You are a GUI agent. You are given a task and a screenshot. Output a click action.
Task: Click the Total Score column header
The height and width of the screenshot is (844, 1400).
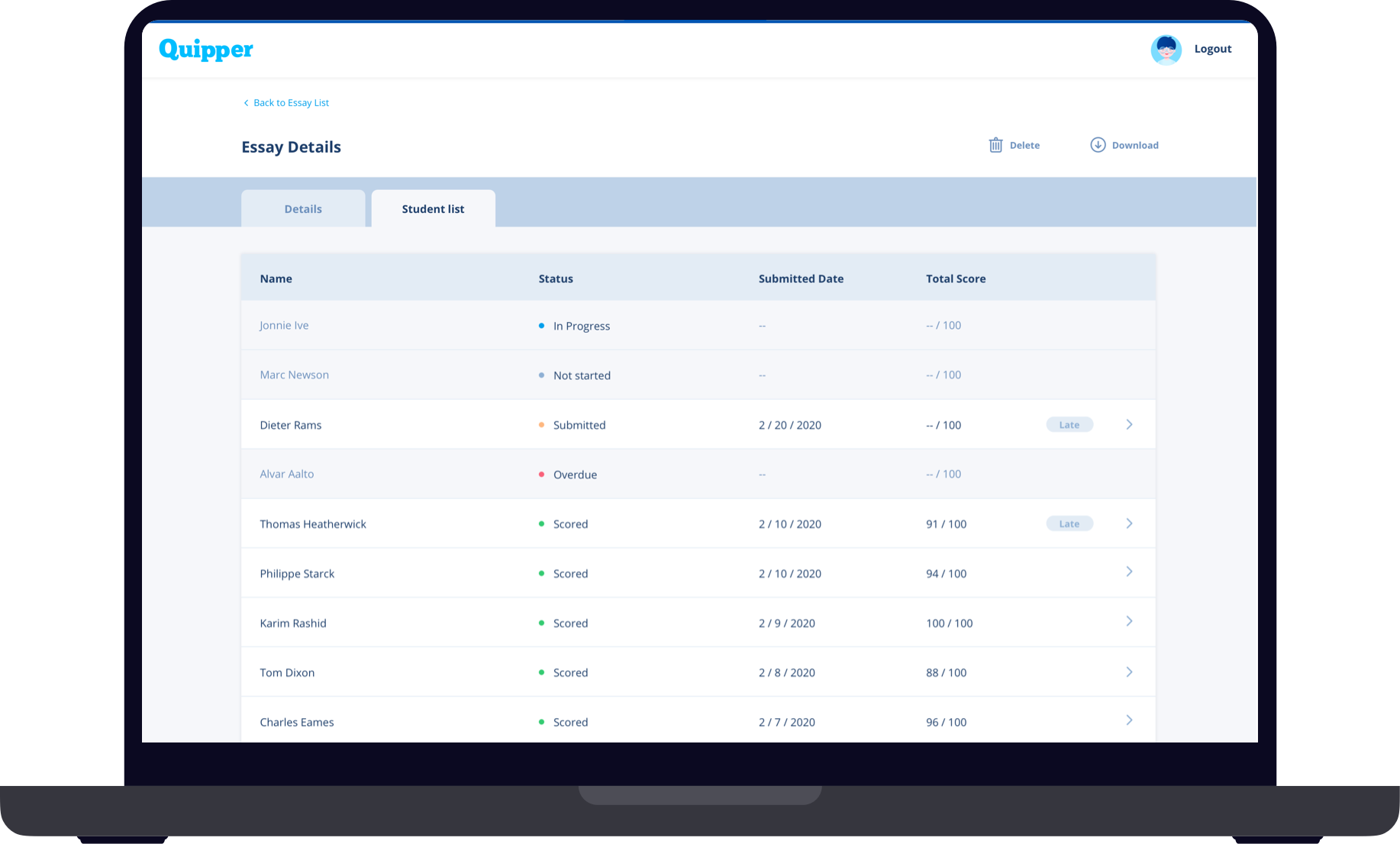coord(955,279)
